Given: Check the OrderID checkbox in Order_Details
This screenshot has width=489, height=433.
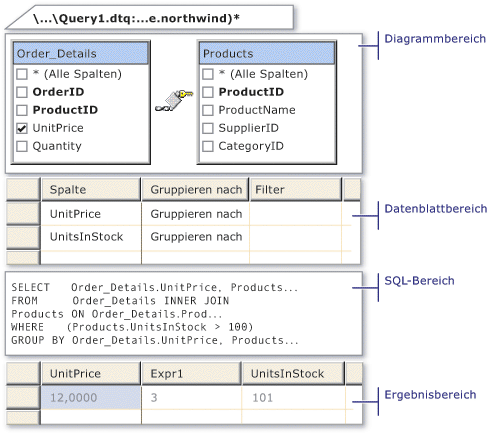Looking at the screenshot, I should tap(22, 92).
